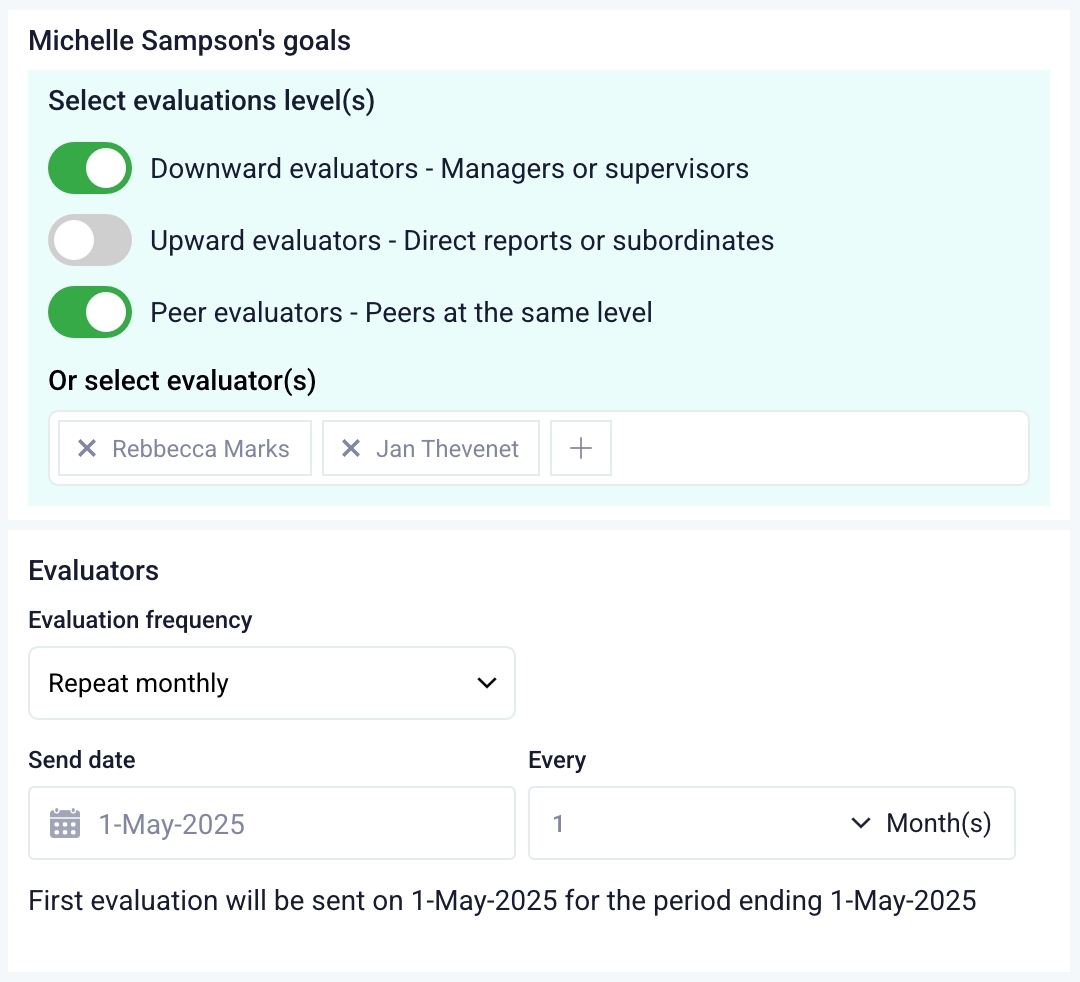Expand the Month(s) interval selector

[x=860, y=822]
